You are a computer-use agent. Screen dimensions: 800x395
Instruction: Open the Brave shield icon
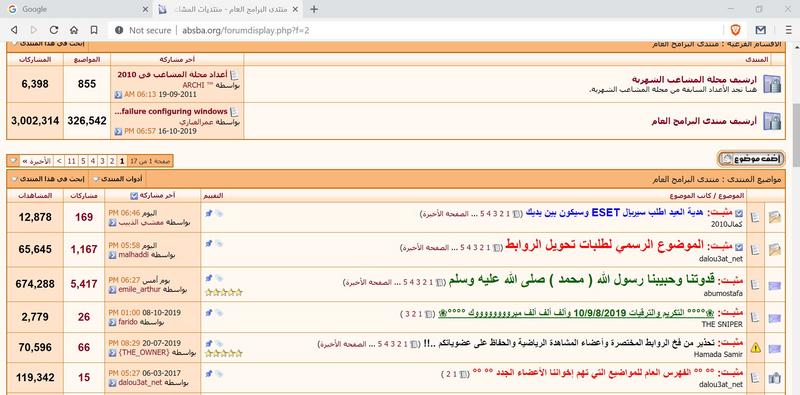[x=735, y=30]
